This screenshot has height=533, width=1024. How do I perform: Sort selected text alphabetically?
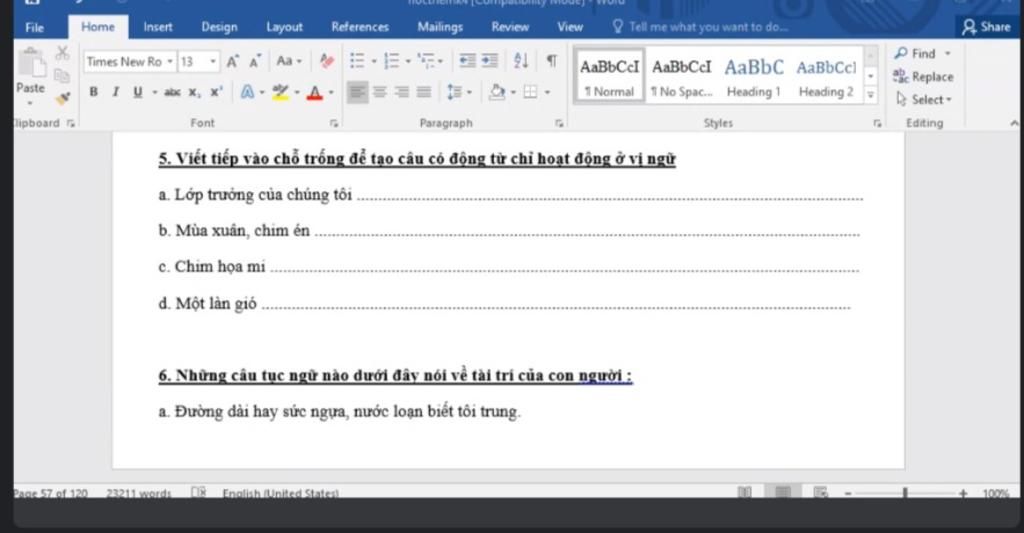[520, 61]
